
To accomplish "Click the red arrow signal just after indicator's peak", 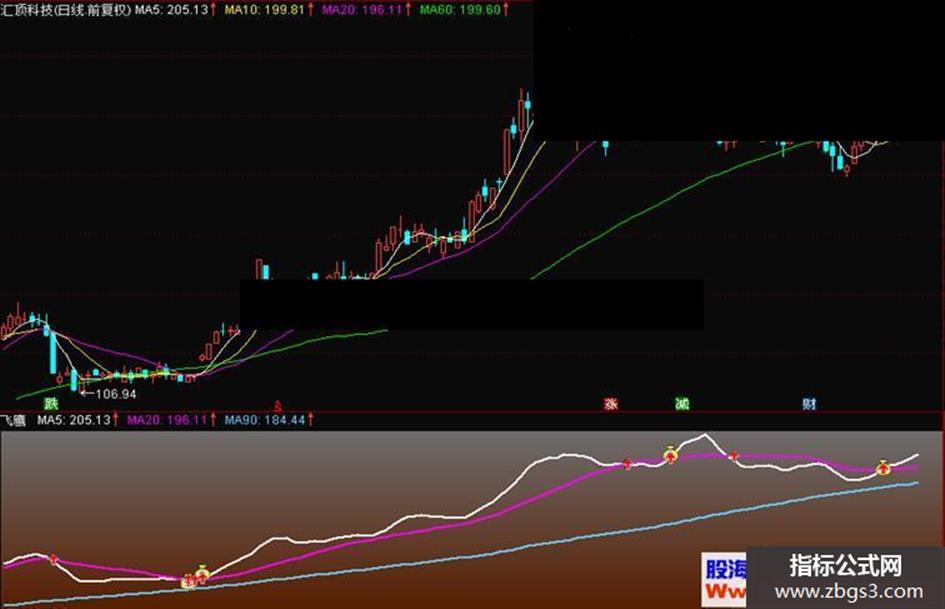I will (x=733, y=456).
